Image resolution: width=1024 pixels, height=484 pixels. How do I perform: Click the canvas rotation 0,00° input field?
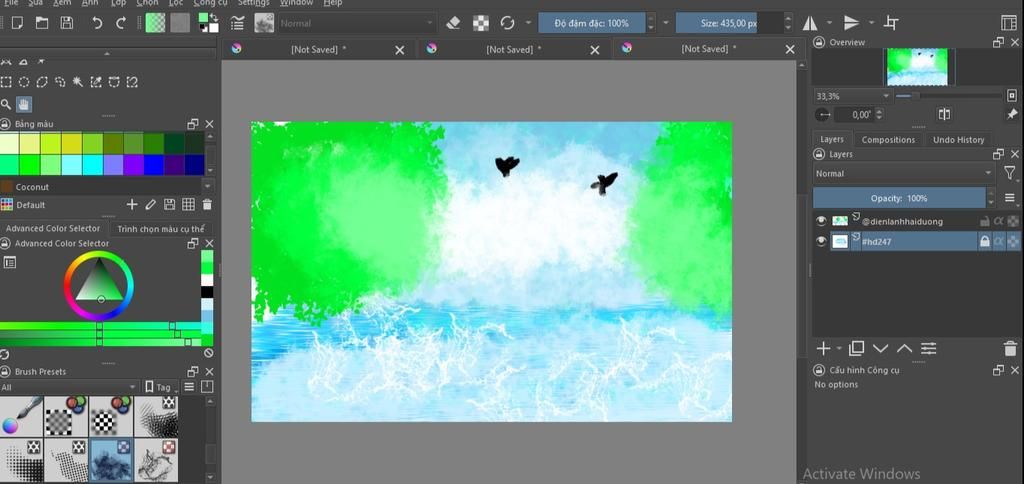pos(859,115)
